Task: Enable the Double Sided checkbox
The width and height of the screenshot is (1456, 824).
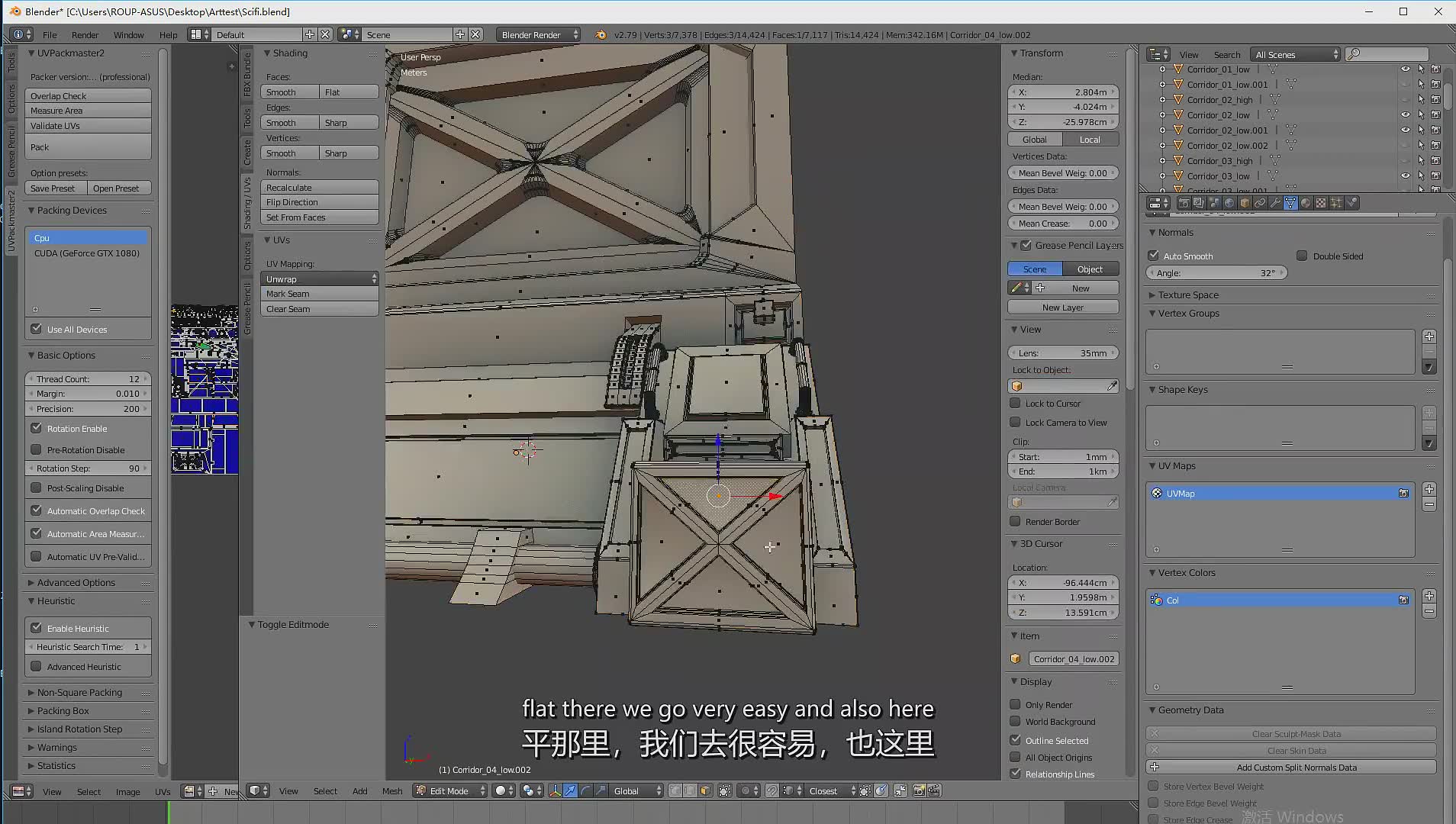Action: point(1302,256)
